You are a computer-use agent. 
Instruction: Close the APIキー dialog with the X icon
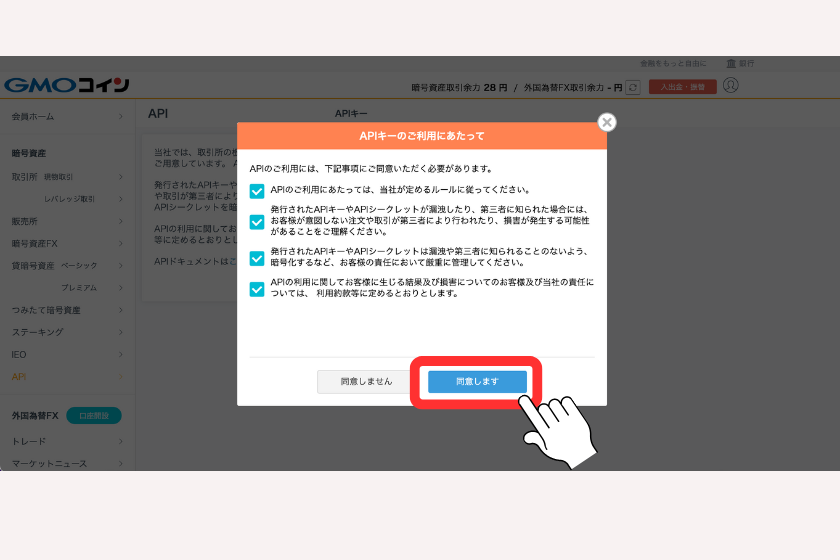[x=606, y=122]
